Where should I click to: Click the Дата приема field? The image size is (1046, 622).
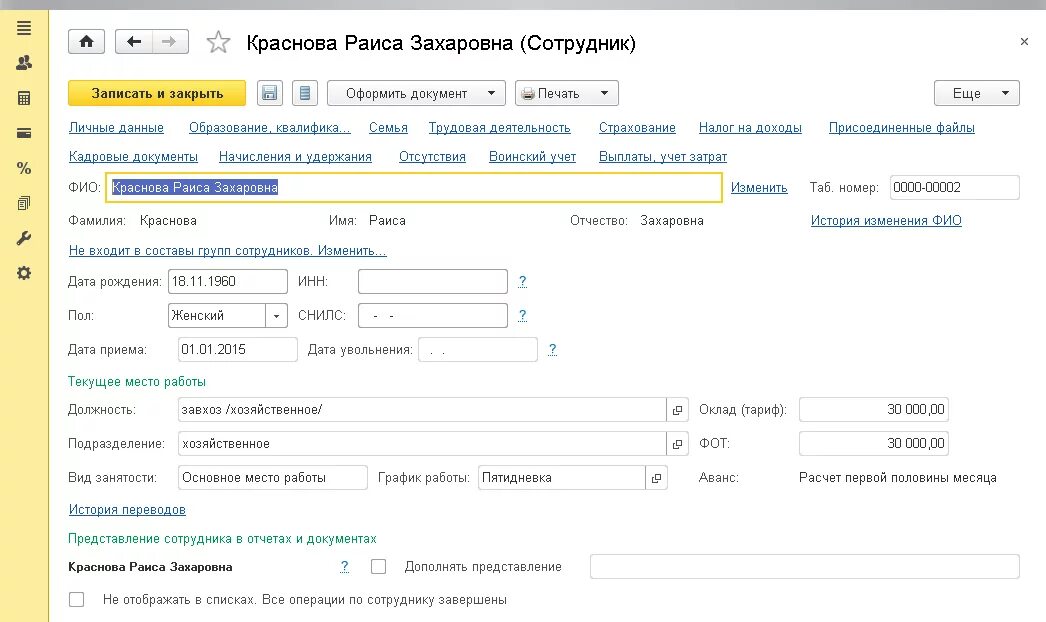point(237,350)
